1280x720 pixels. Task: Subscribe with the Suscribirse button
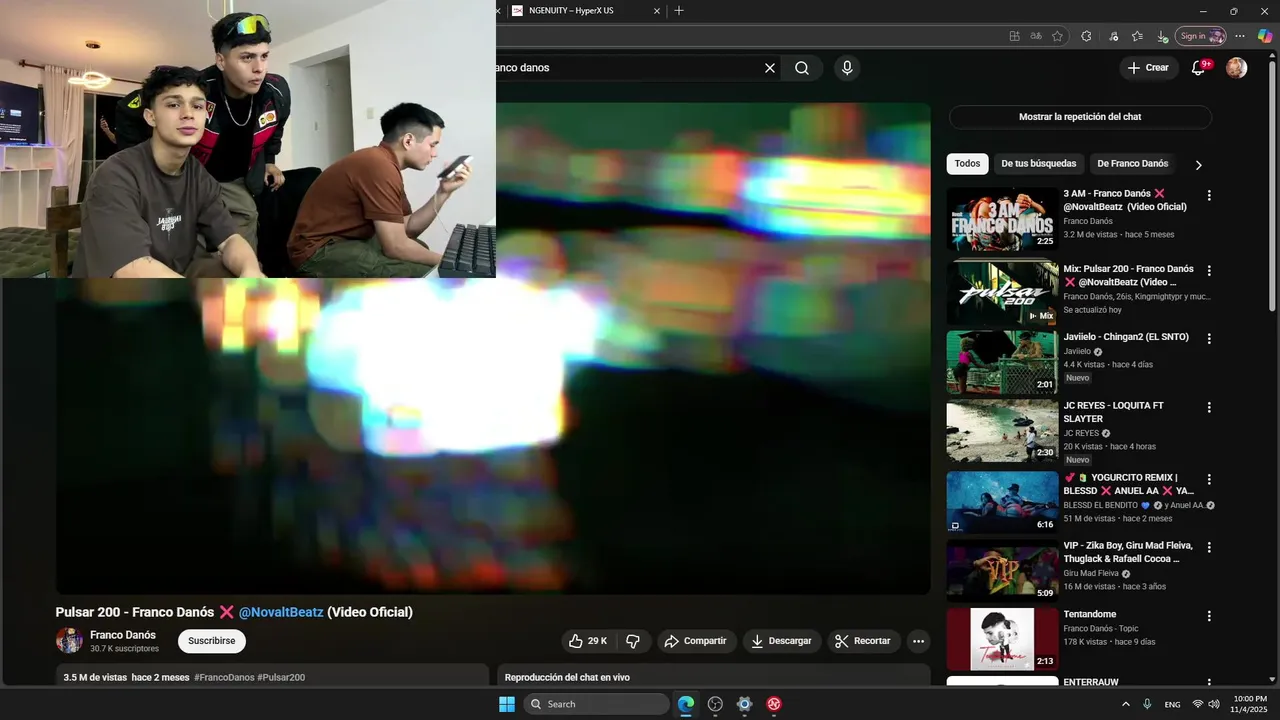(212, 641)
